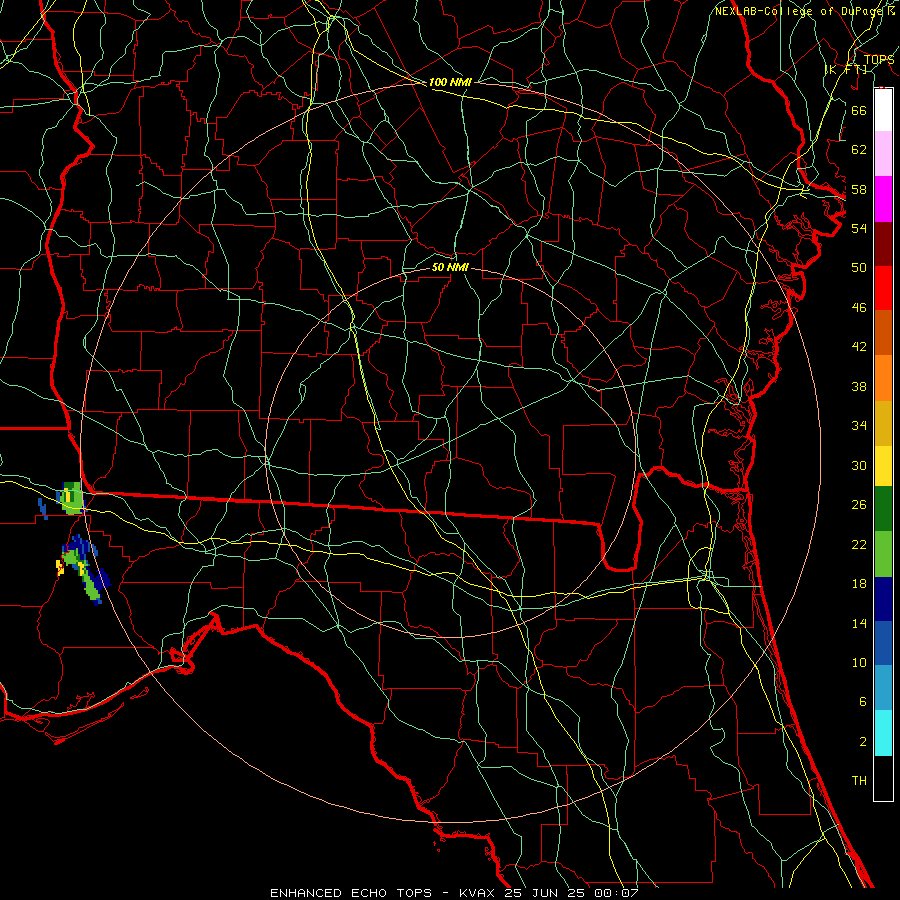Click the bright yellow legend swatch

point(883,466)
